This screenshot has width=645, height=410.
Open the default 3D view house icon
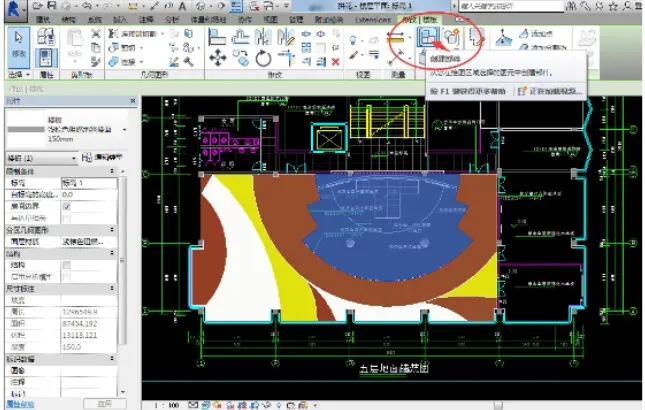(201, 6)
